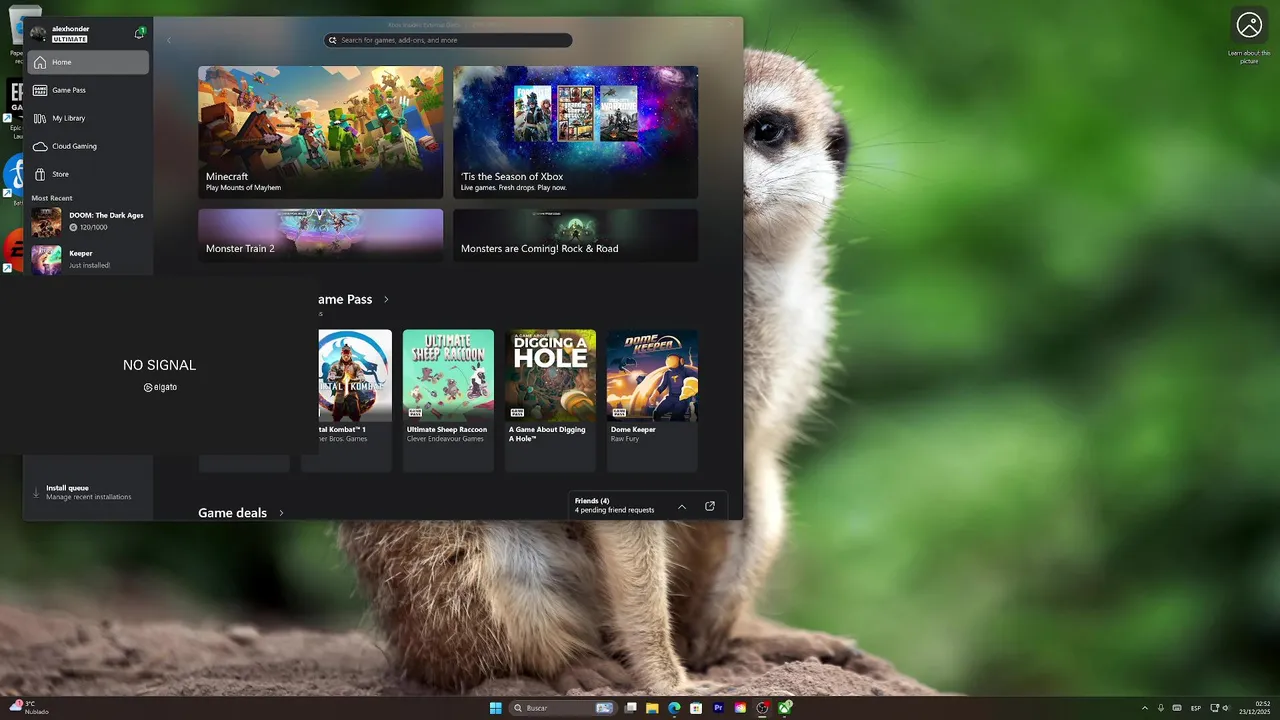Open DOOM: The Dark Ages recent game

88,221
